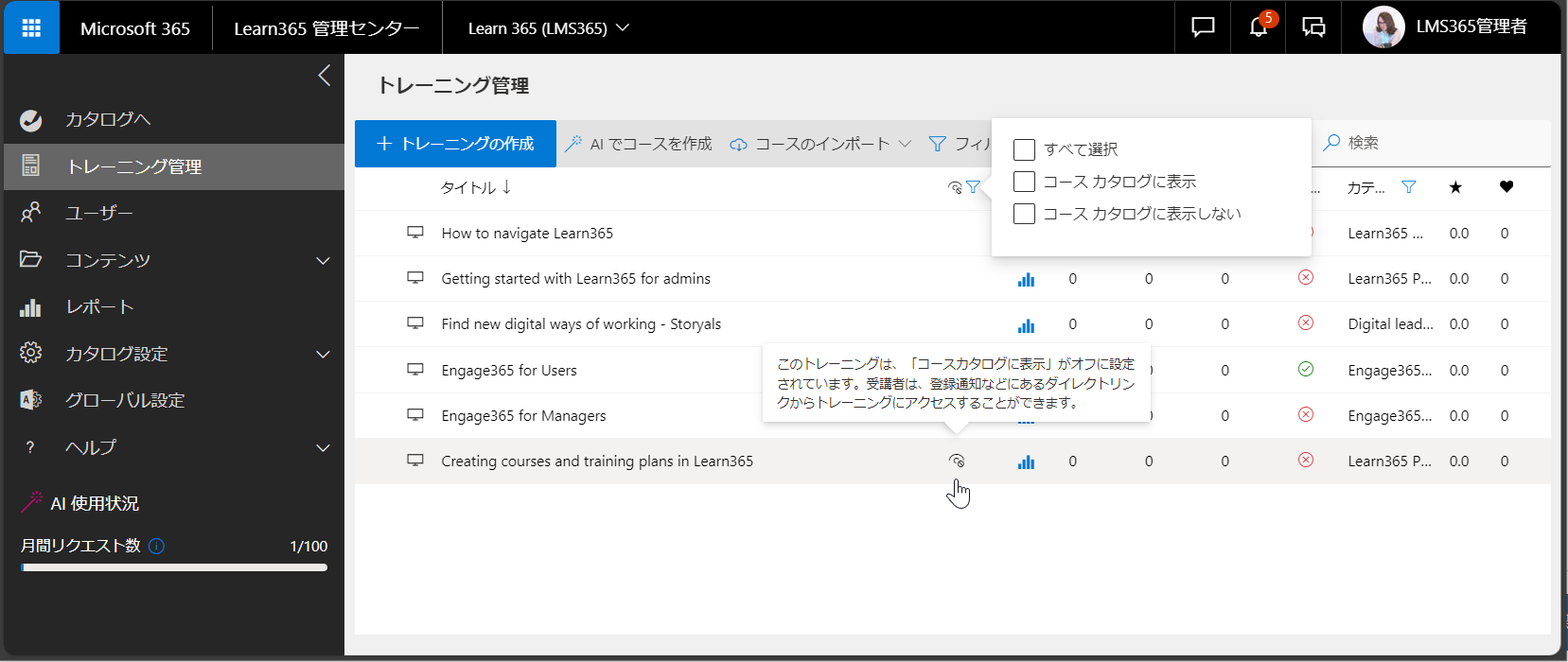
Task: Click red status icon for Find new digital ways row
Action: [x=1306, y=323]
